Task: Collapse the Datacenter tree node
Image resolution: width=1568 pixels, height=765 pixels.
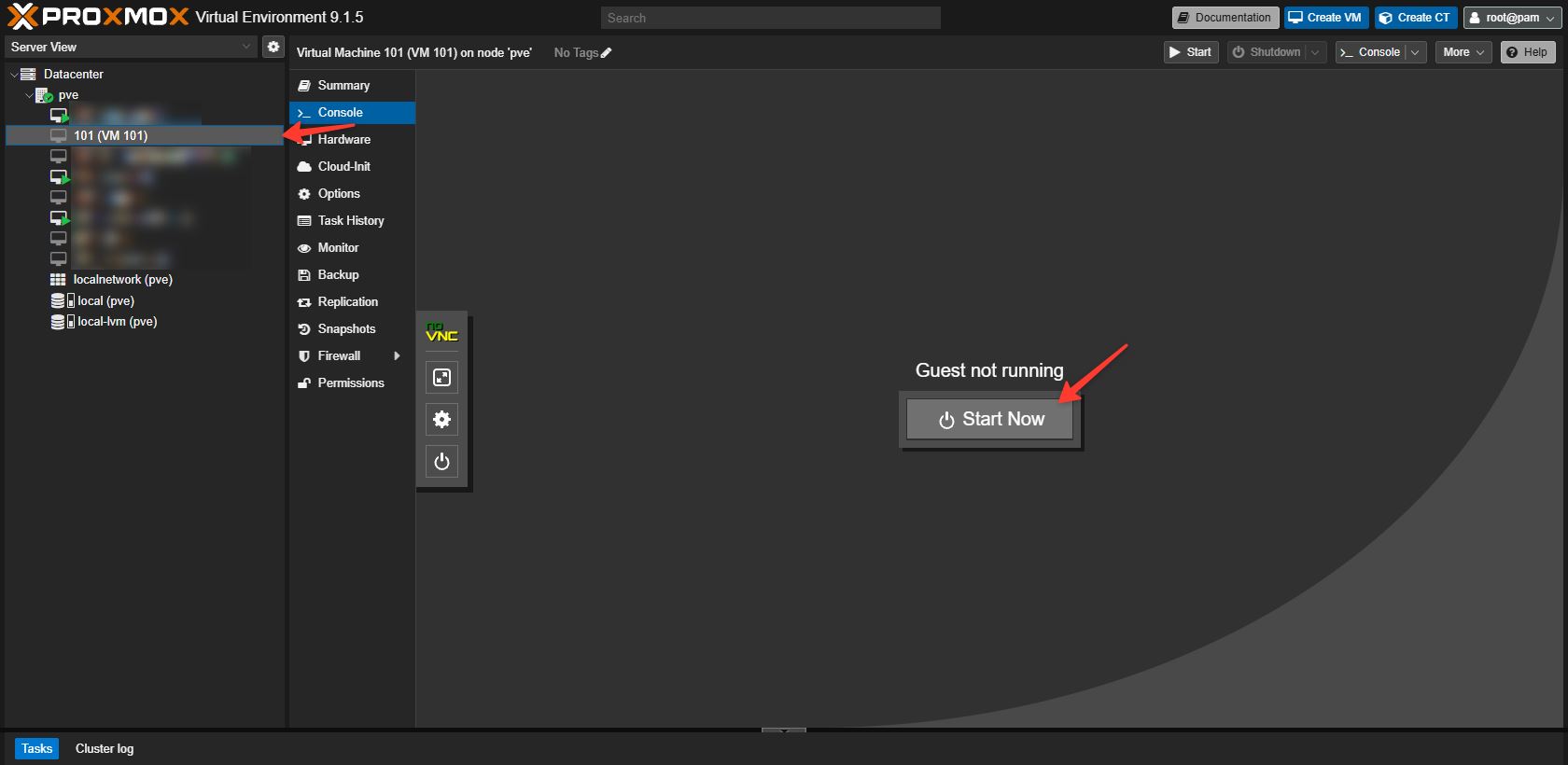Action: pyautogui.click(x=13, y=74)
